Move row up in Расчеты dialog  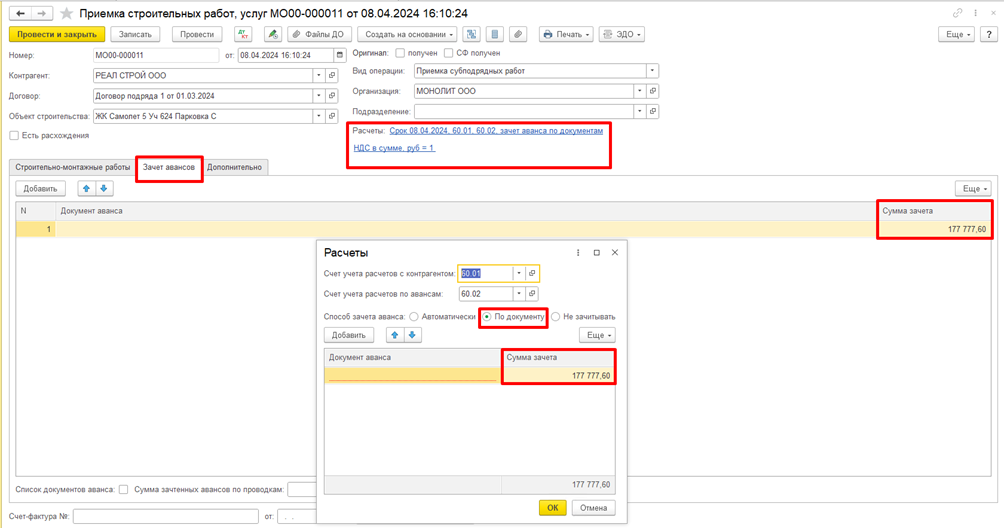pos(395,335)
